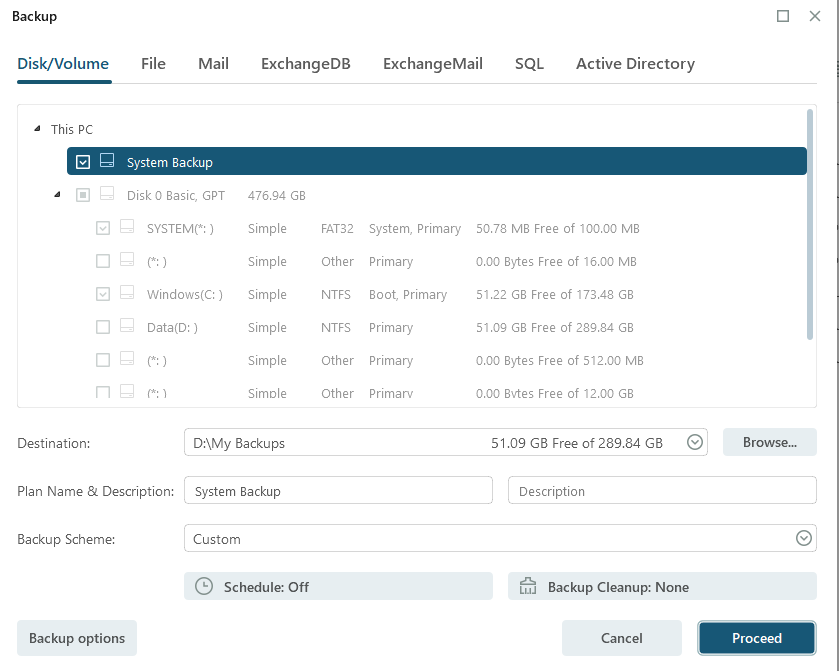
Task: Maximize the Backup window
Action: tap(783, 16)
